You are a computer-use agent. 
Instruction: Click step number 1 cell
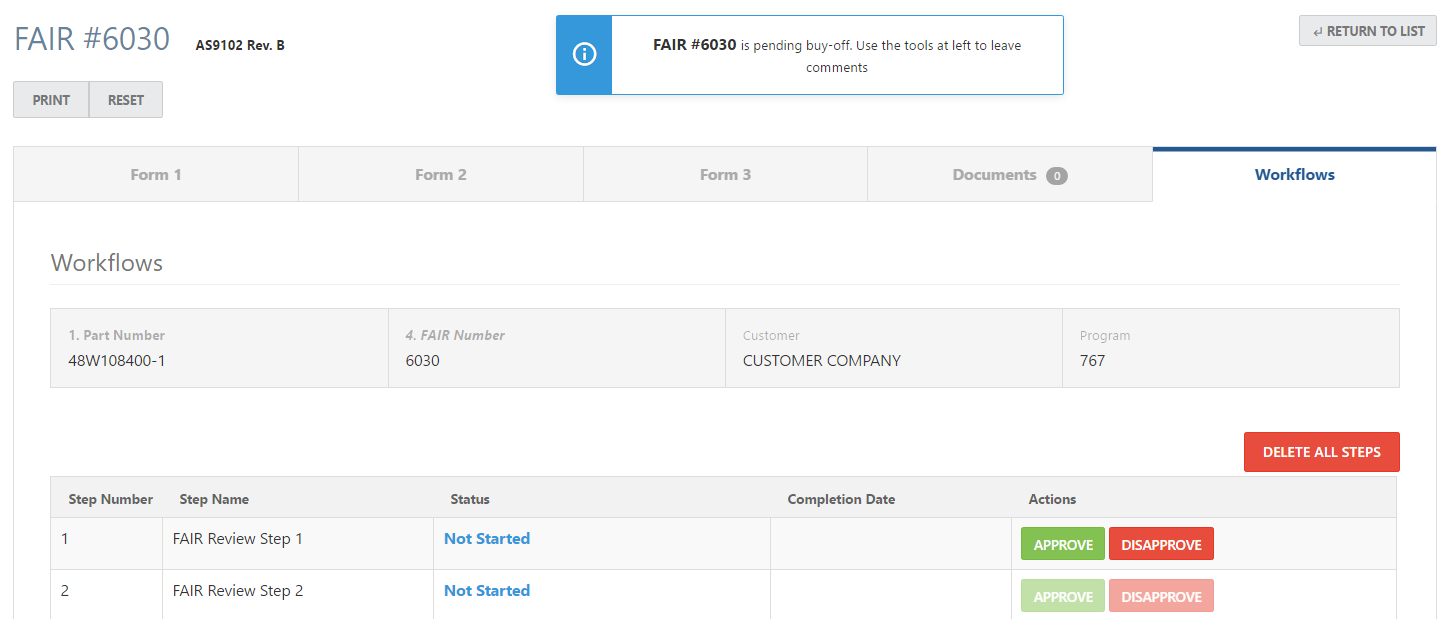coord(107,544)
